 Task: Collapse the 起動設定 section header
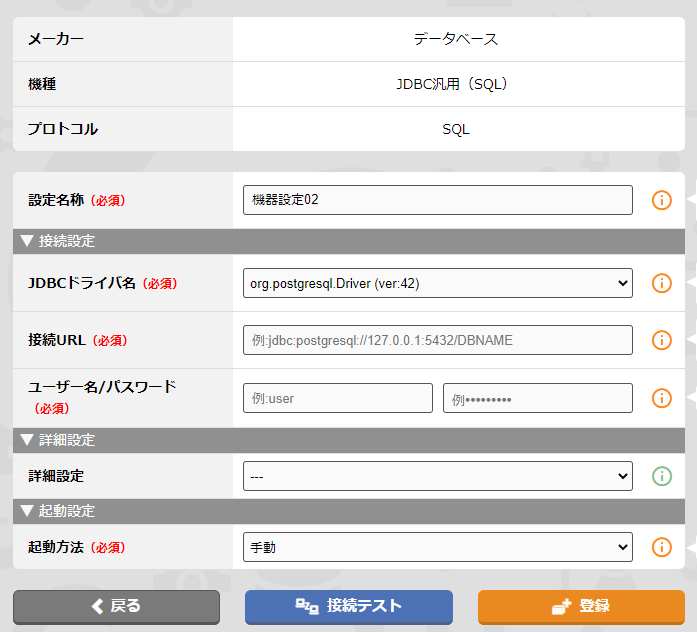click(x=58, y=511)
